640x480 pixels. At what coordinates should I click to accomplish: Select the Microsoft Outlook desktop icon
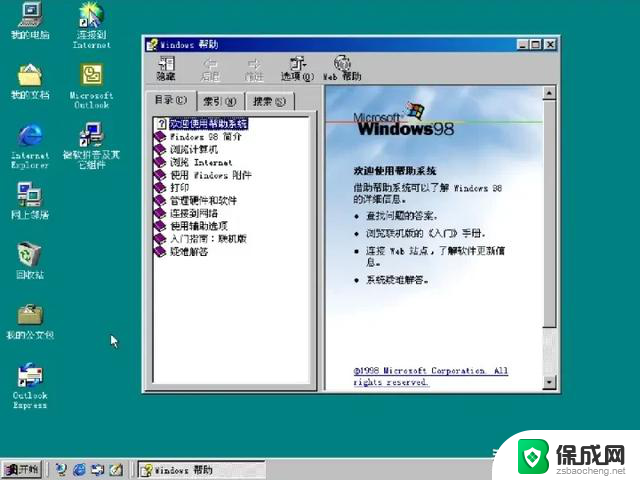(x=91, y=86)
